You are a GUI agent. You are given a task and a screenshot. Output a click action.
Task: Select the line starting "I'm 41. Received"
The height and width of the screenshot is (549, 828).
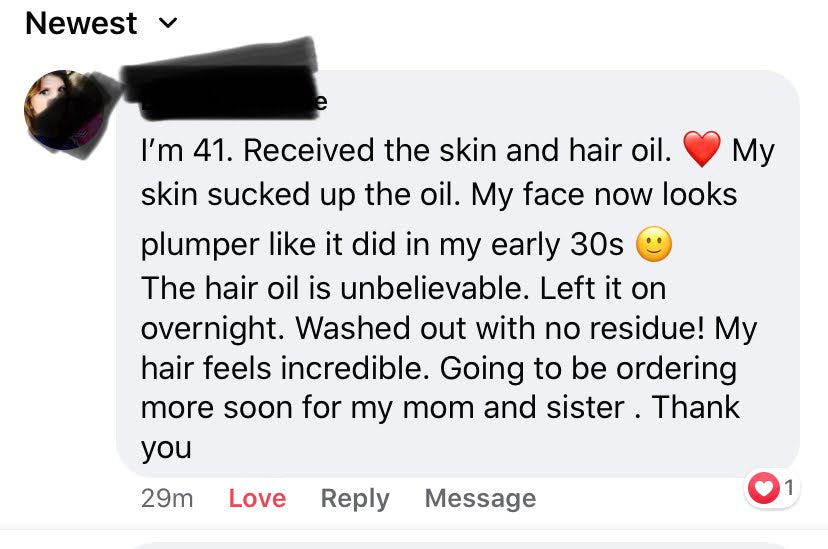[457, 150]
